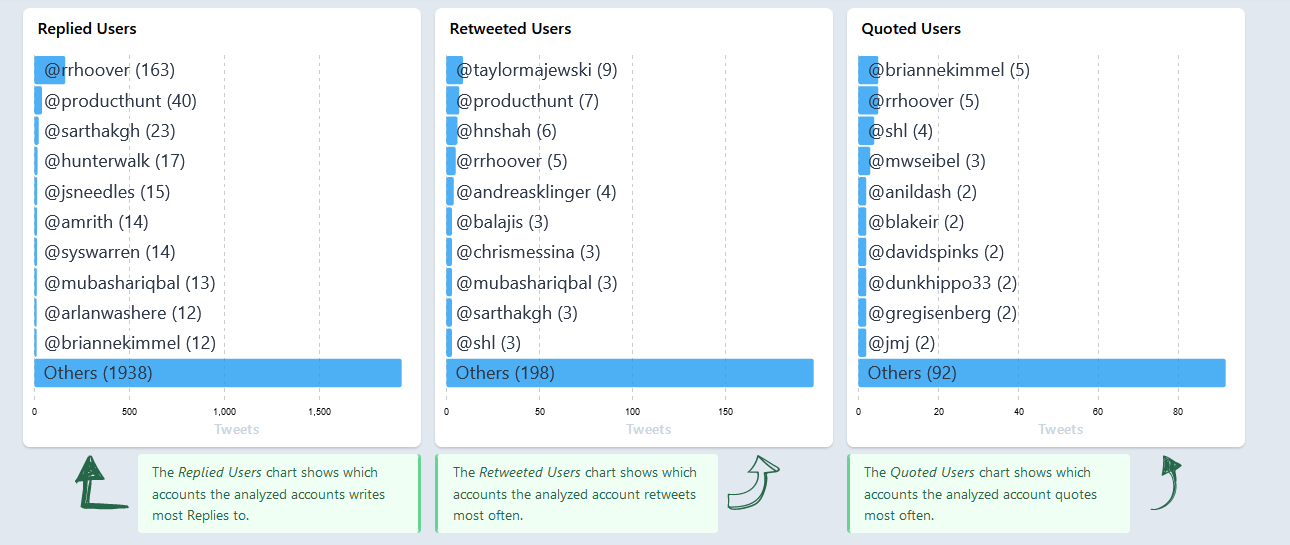This screenshot has width=1290, height=545.
Task: Click the Others (92) bar in Quoted Users
Action: coord(1041,373)
